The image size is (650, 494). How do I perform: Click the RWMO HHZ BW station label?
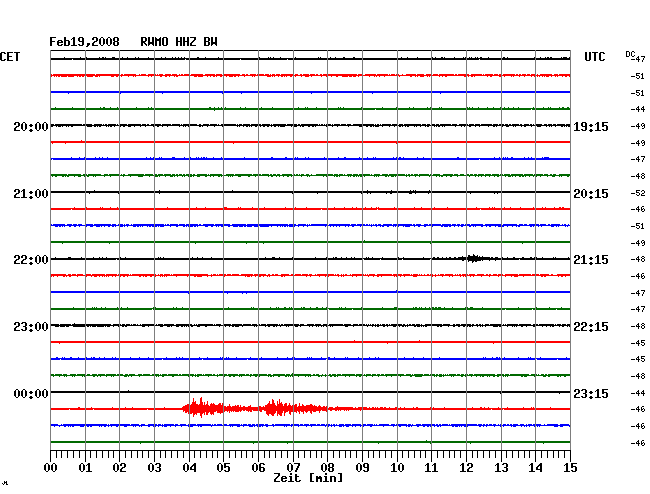[x=179, y=42]
